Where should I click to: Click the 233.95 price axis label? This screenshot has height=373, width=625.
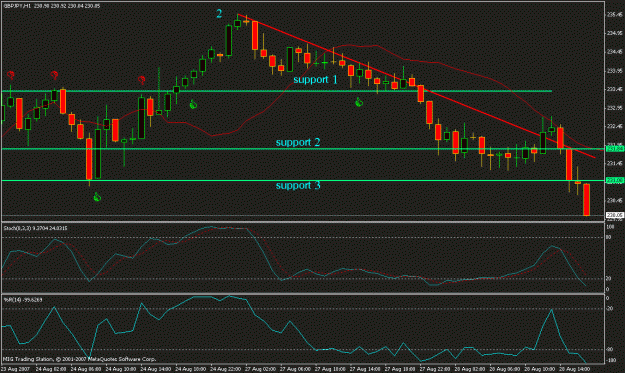[614, 71]
